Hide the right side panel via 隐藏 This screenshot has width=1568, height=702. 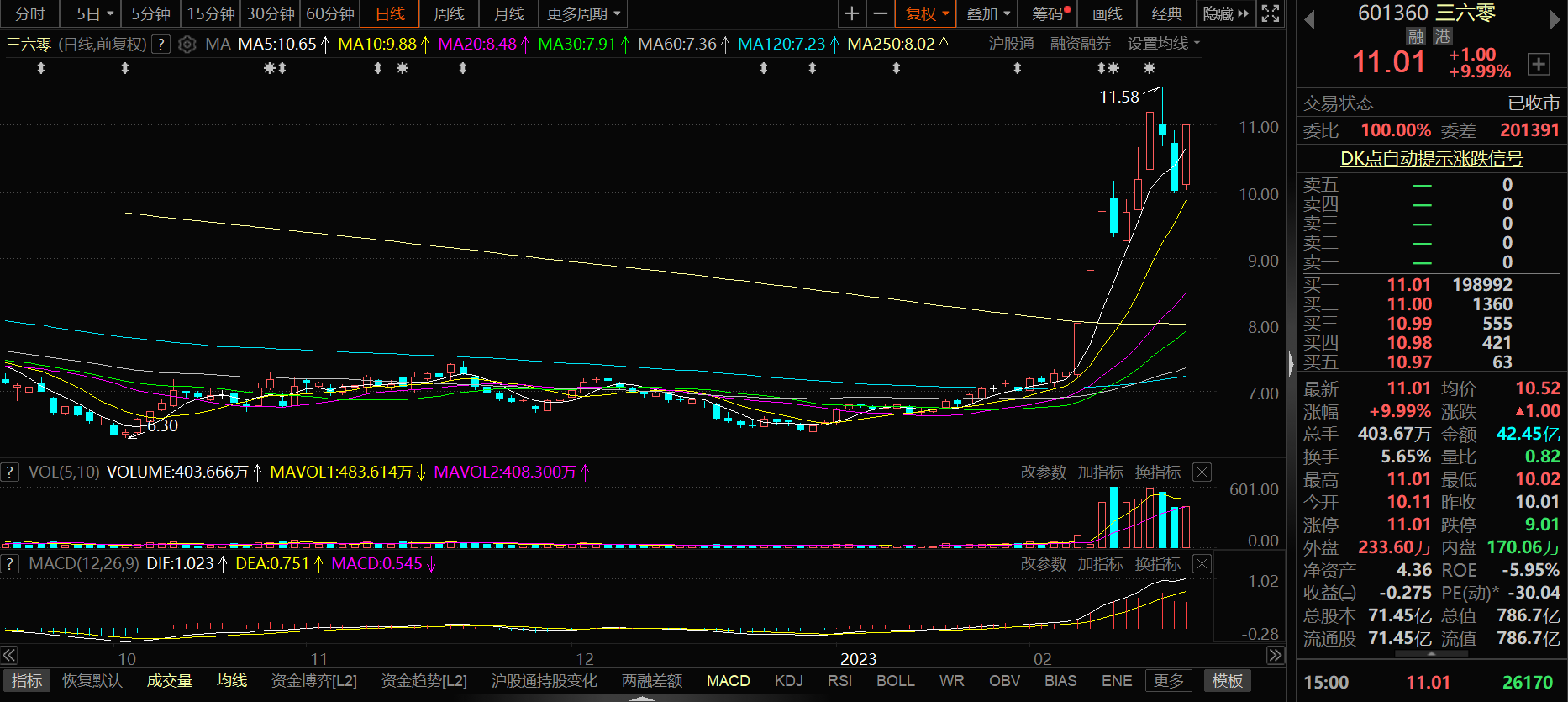tap(1225, 13)
